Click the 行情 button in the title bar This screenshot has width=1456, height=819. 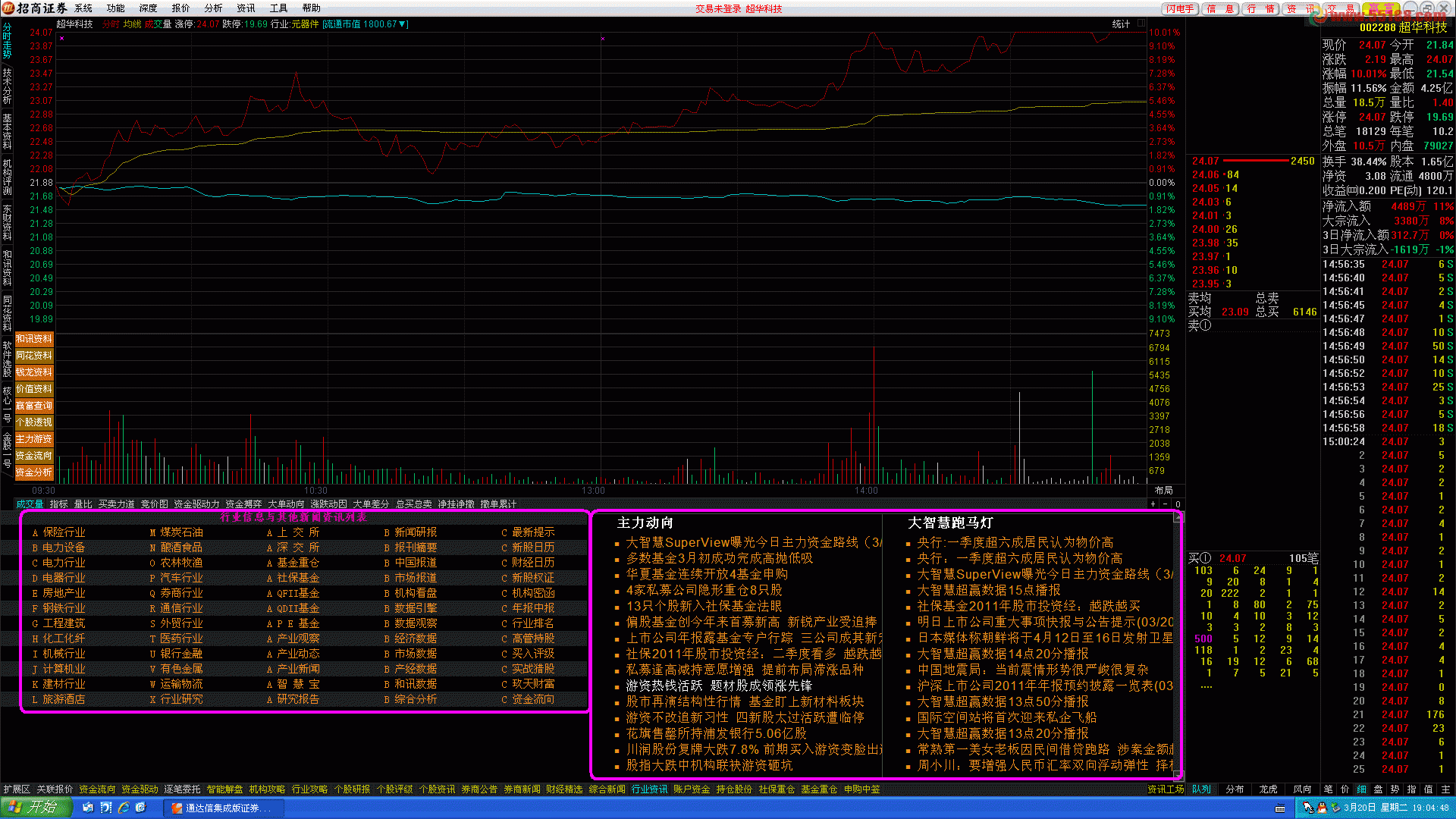[x=1261, y=8]
